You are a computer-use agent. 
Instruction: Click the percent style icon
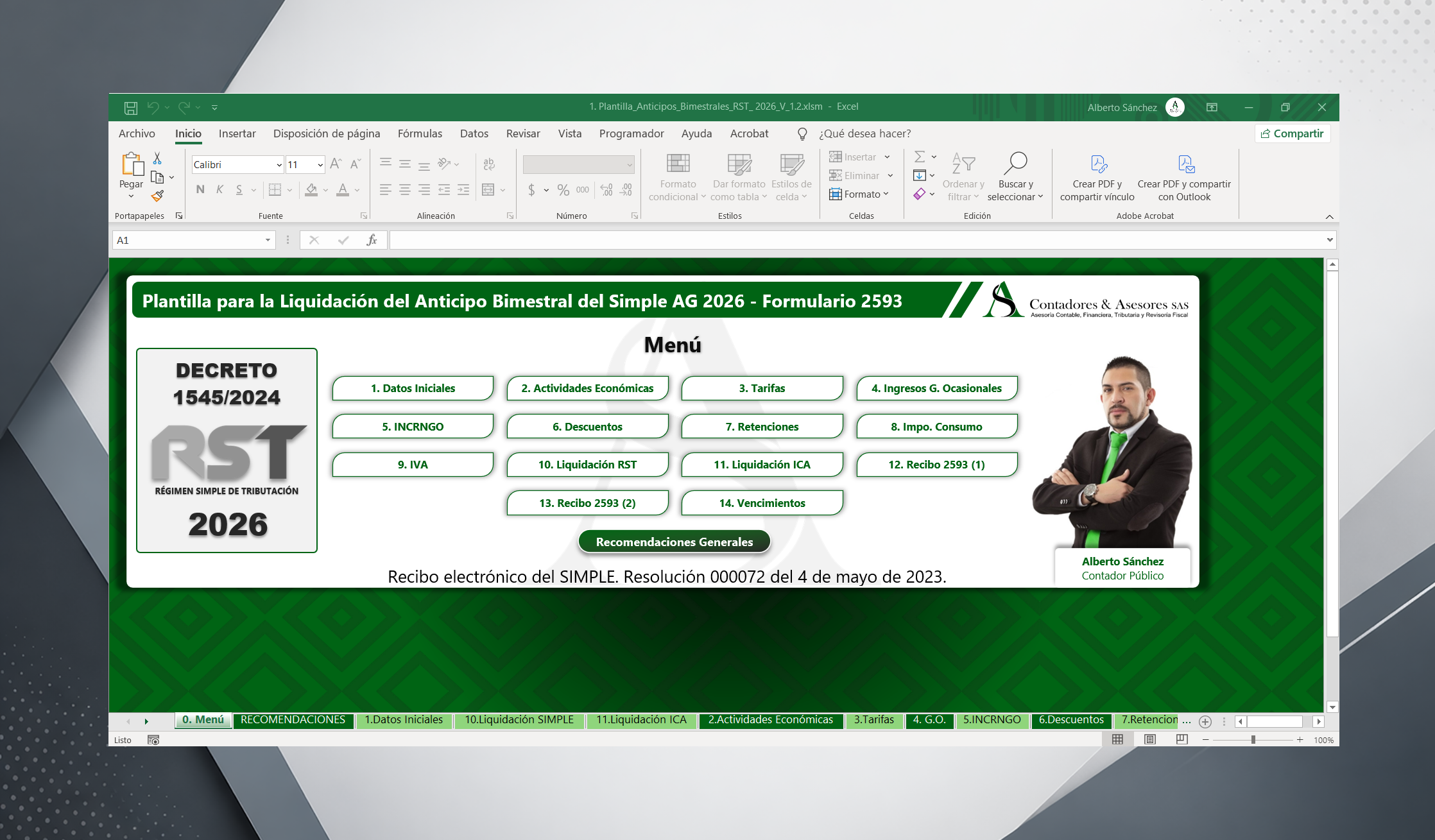point(563,189)
